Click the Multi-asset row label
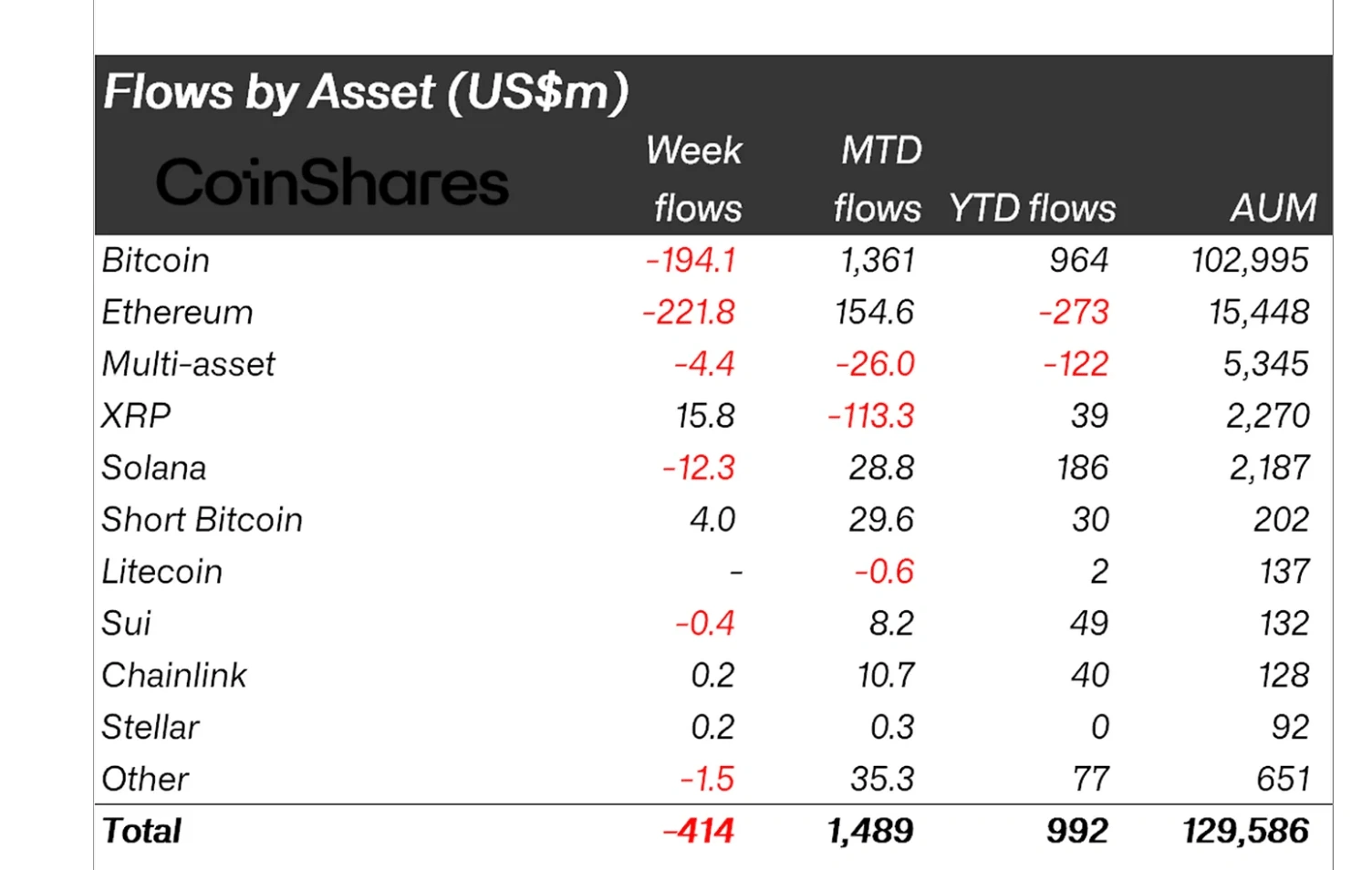 [x=188, y=365]
